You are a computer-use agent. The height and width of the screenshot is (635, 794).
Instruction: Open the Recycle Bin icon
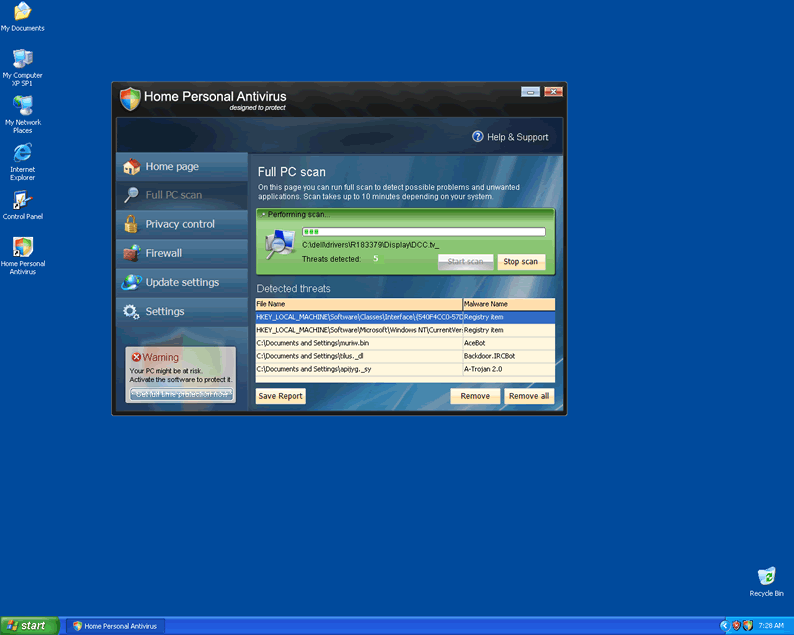(766, 577)
